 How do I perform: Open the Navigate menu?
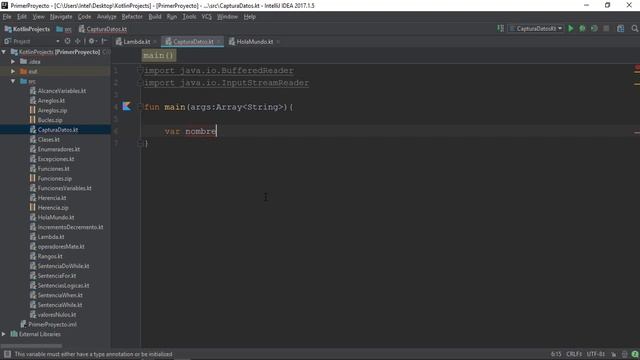[61, 17]
